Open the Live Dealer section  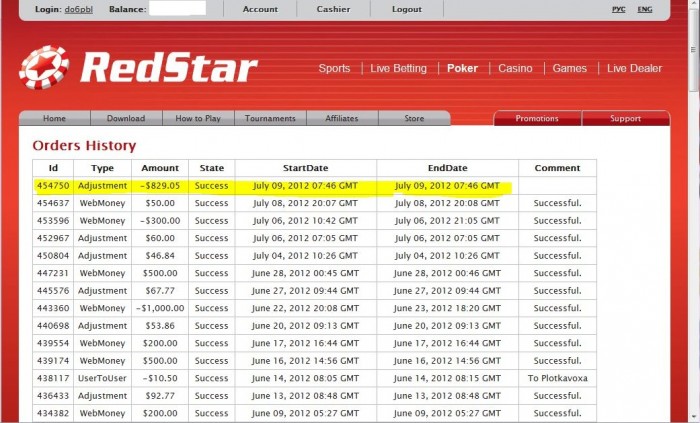[634, 68]
